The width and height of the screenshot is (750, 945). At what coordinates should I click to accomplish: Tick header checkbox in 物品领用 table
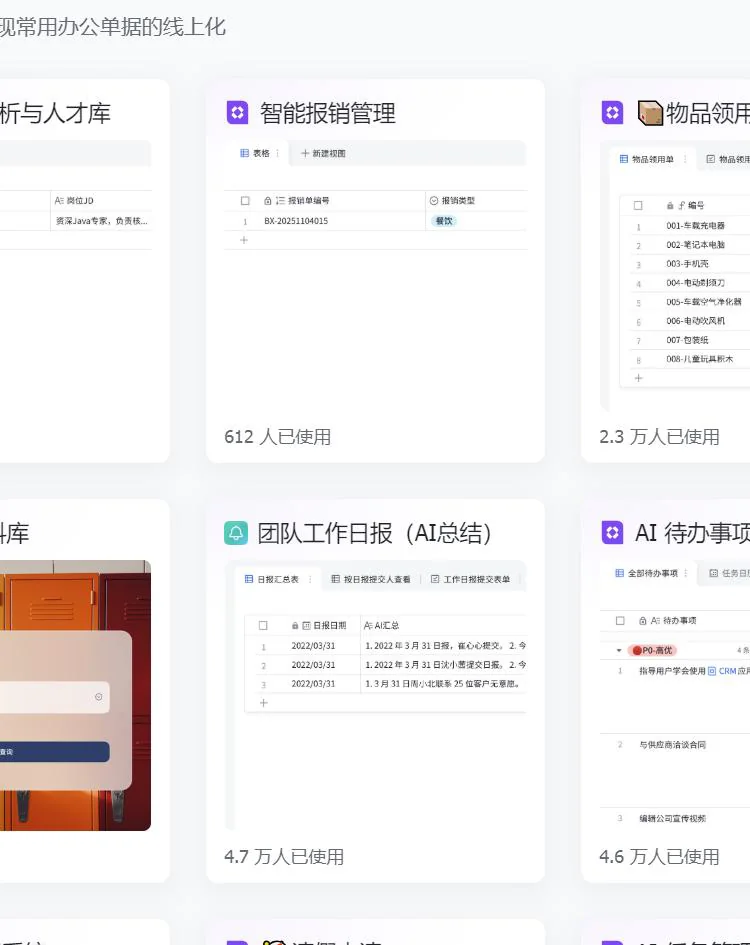point(638,206)
